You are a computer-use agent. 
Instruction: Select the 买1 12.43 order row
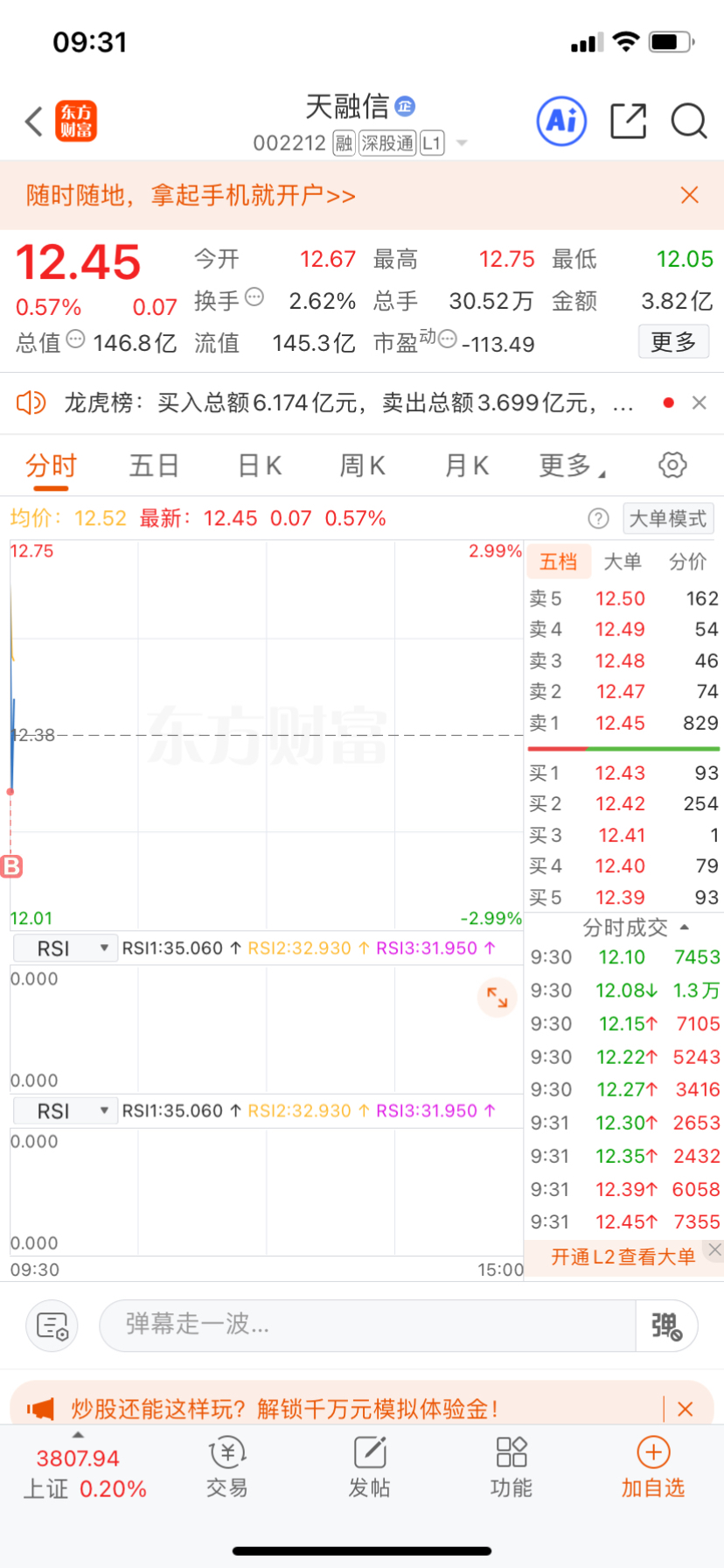coord(623,773)
